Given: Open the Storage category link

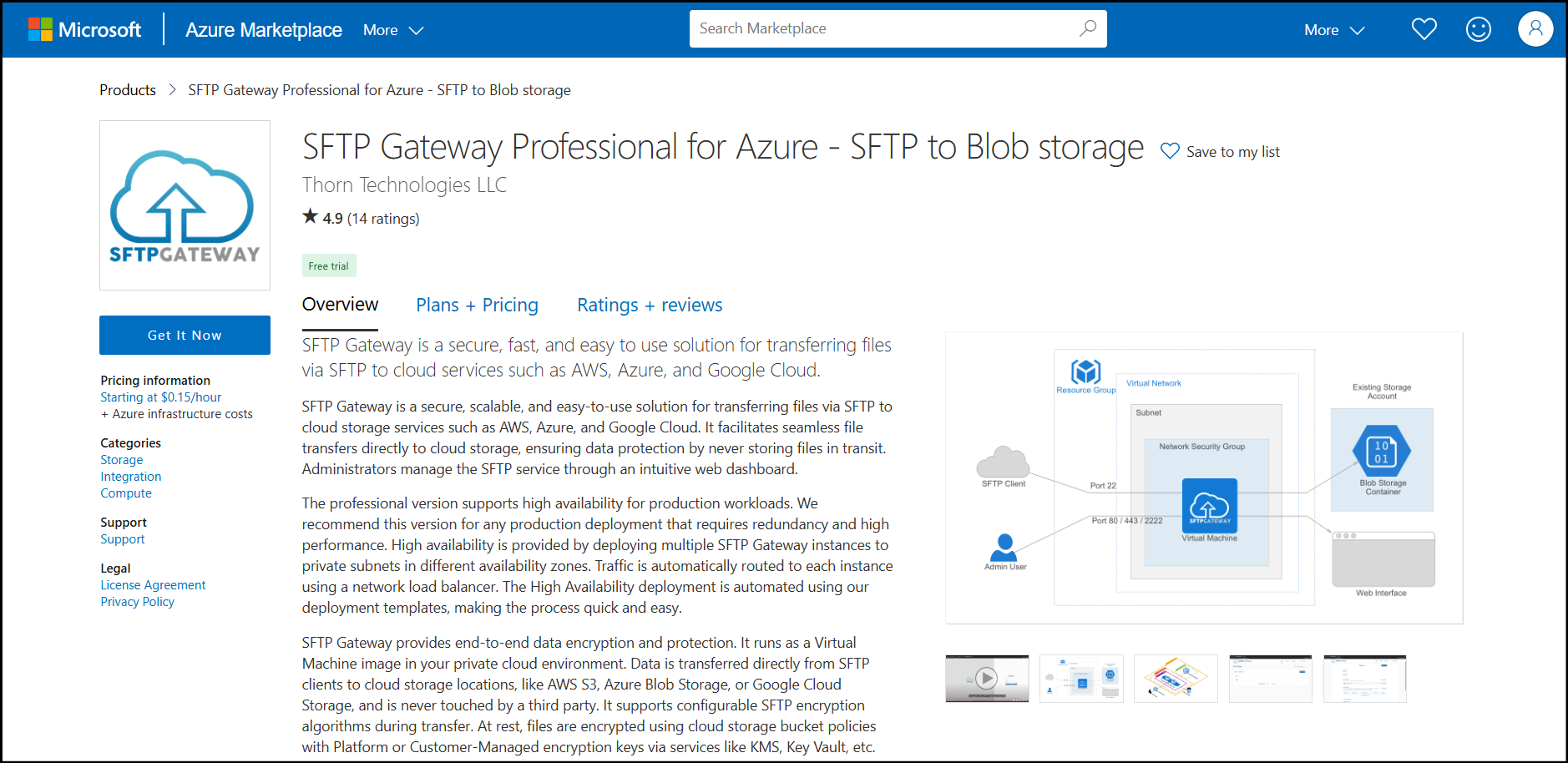Looking at the screenshot, I should (x=122, y=460).
